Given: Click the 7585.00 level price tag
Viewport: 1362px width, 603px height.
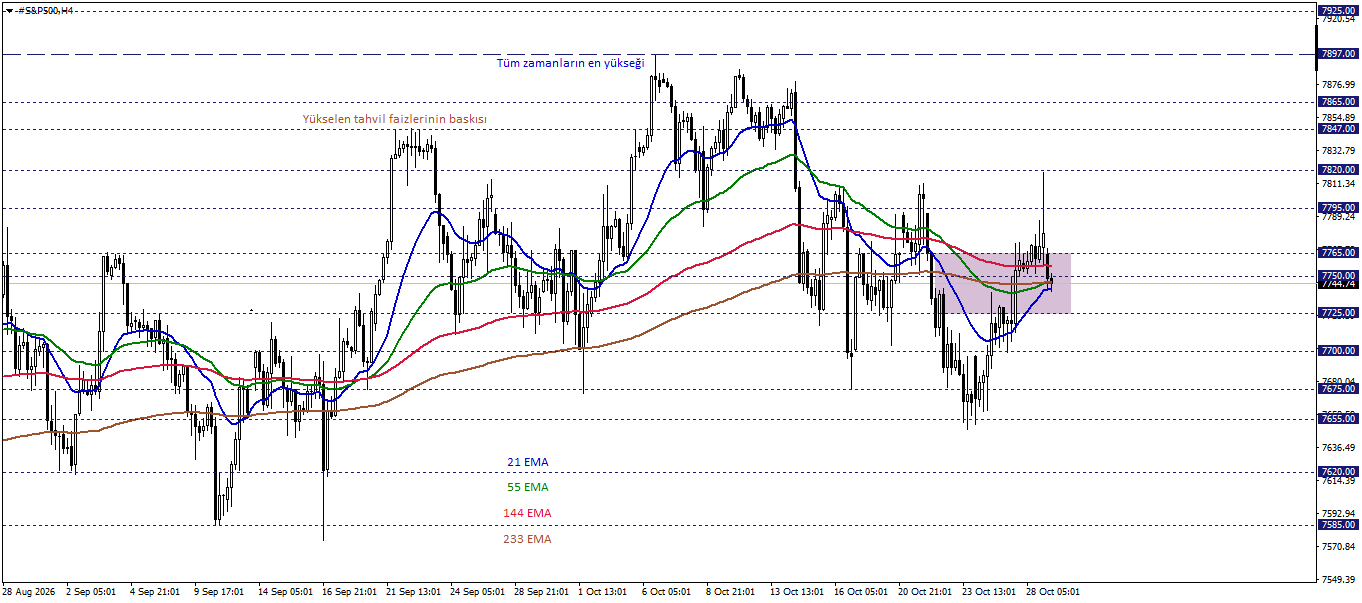Looking at the screenshot, I should (x=1338, y=524).
